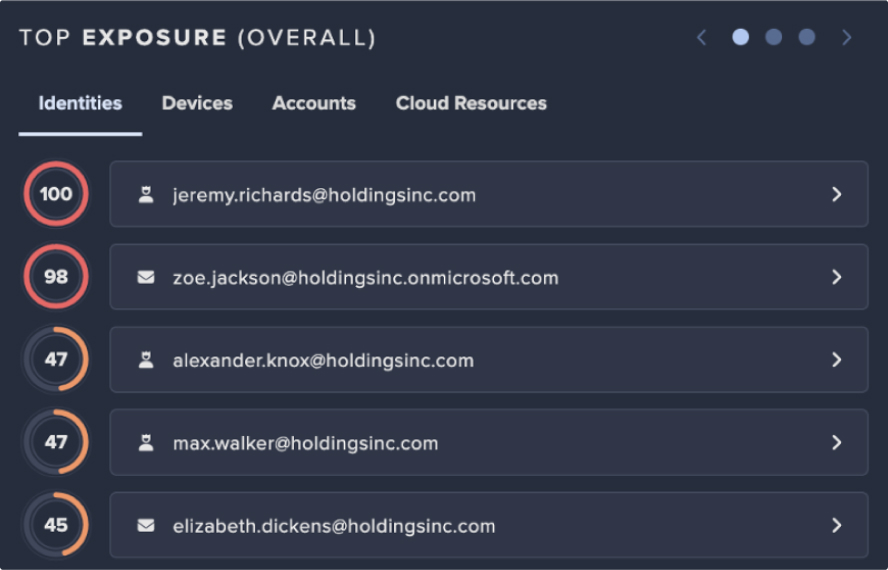This screenshot has width=888, height=570.
Task: Click the previous page left arrow
Action: click(701, 38)
